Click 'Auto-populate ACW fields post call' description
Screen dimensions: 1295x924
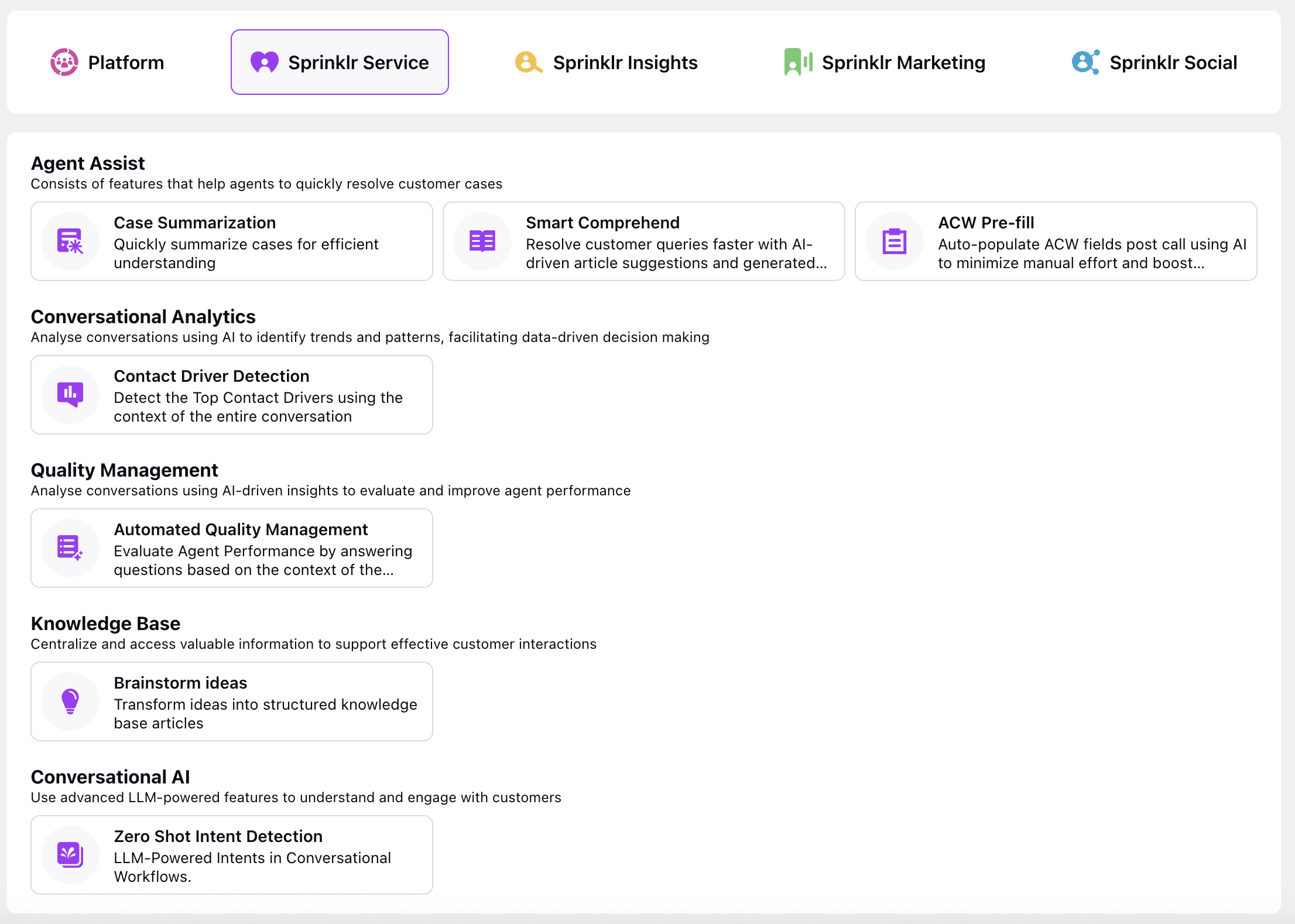1092,254
